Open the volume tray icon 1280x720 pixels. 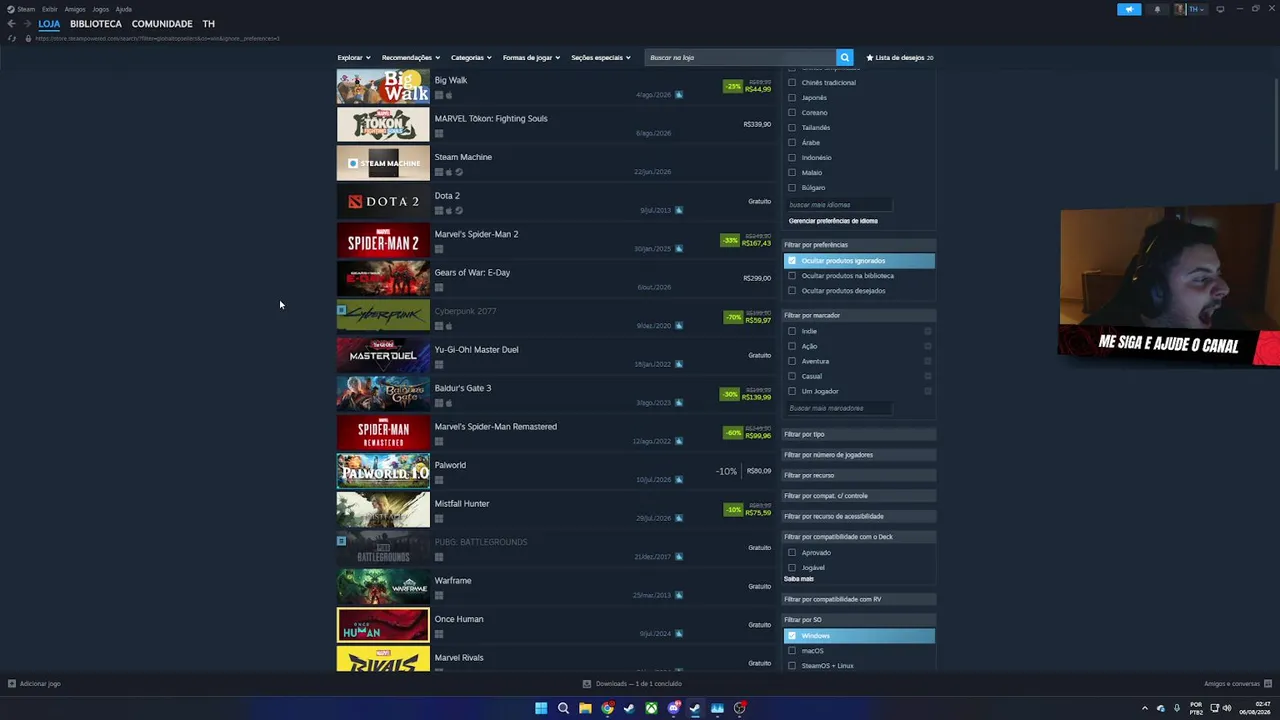tap(1227, 708)
